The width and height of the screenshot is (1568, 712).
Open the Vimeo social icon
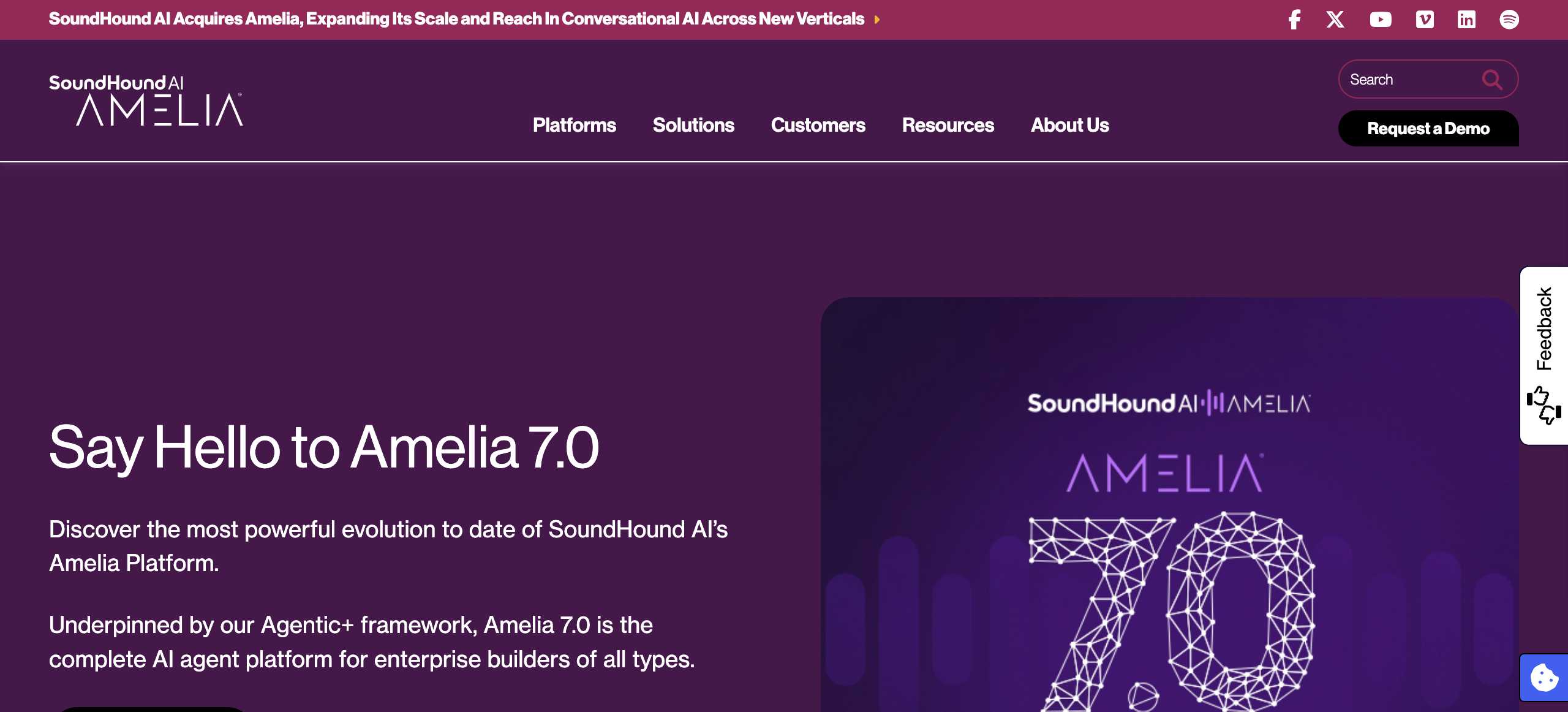1425,20
